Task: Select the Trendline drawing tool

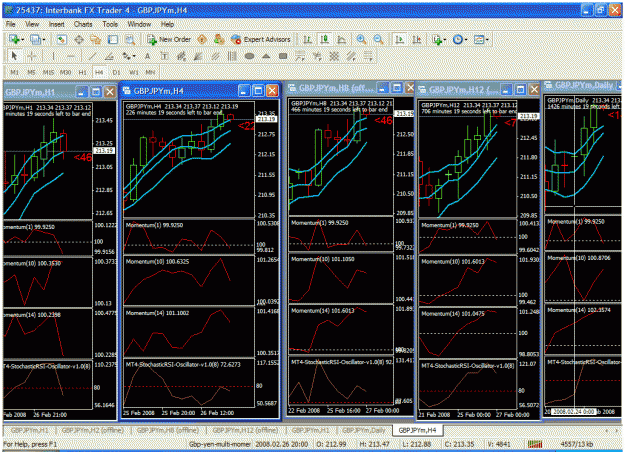Action: (x=92, y=56)
